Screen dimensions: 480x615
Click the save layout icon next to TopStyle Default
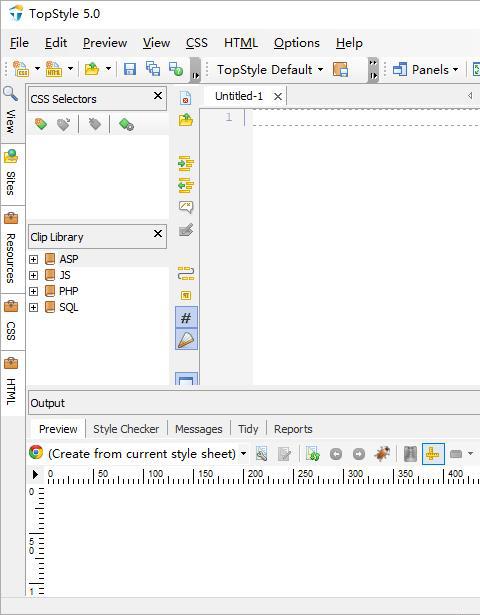pos(340,69)
